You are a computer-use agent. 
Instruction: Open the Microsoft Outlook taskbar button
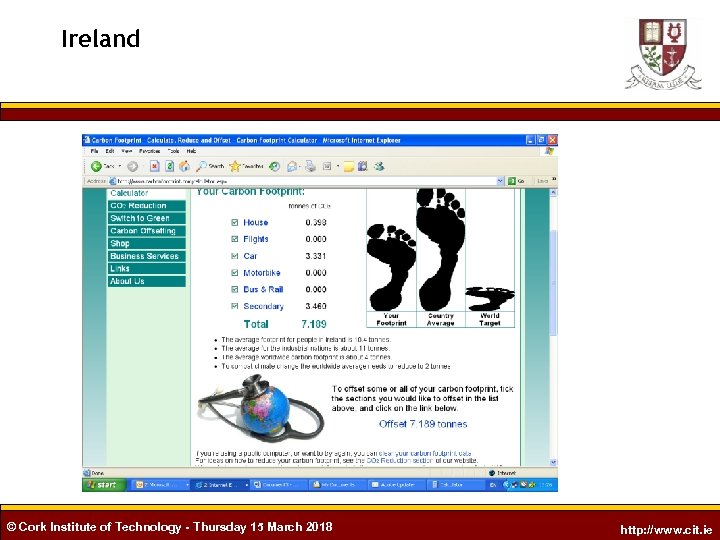161,484
